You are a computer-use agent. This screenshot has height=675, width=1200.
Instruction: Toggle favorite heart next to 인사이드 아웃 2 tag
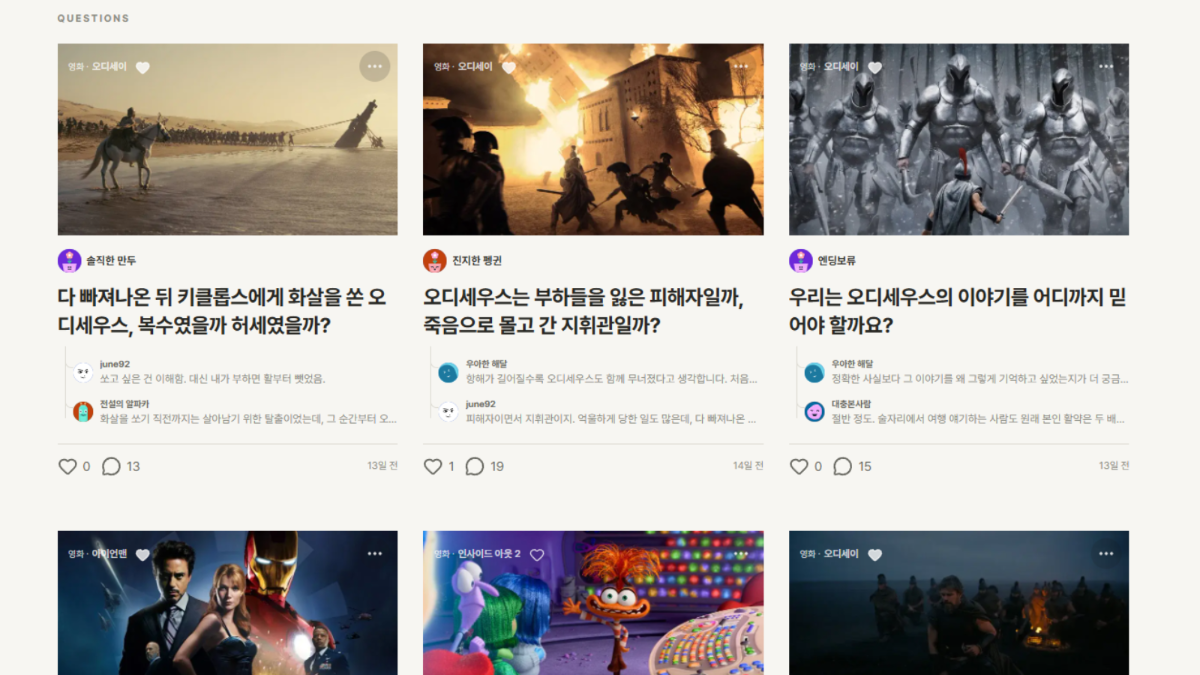pyautogui.click(x=537, y=555)
